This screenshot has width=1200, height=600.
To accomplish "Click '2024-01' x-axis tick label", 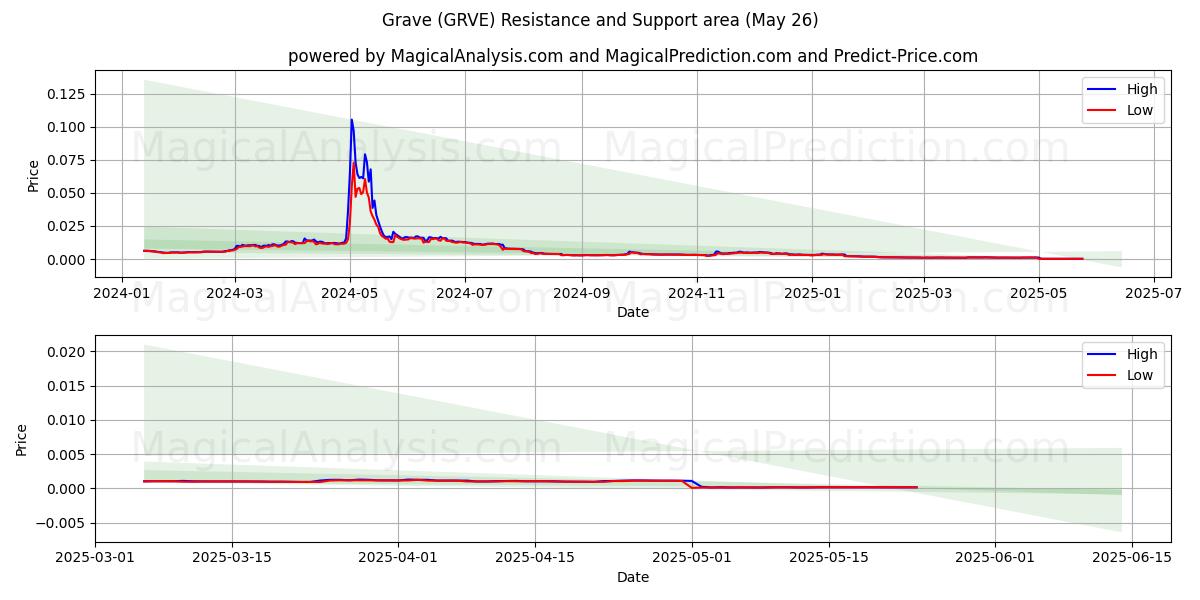I will click(x=122, y=294).
